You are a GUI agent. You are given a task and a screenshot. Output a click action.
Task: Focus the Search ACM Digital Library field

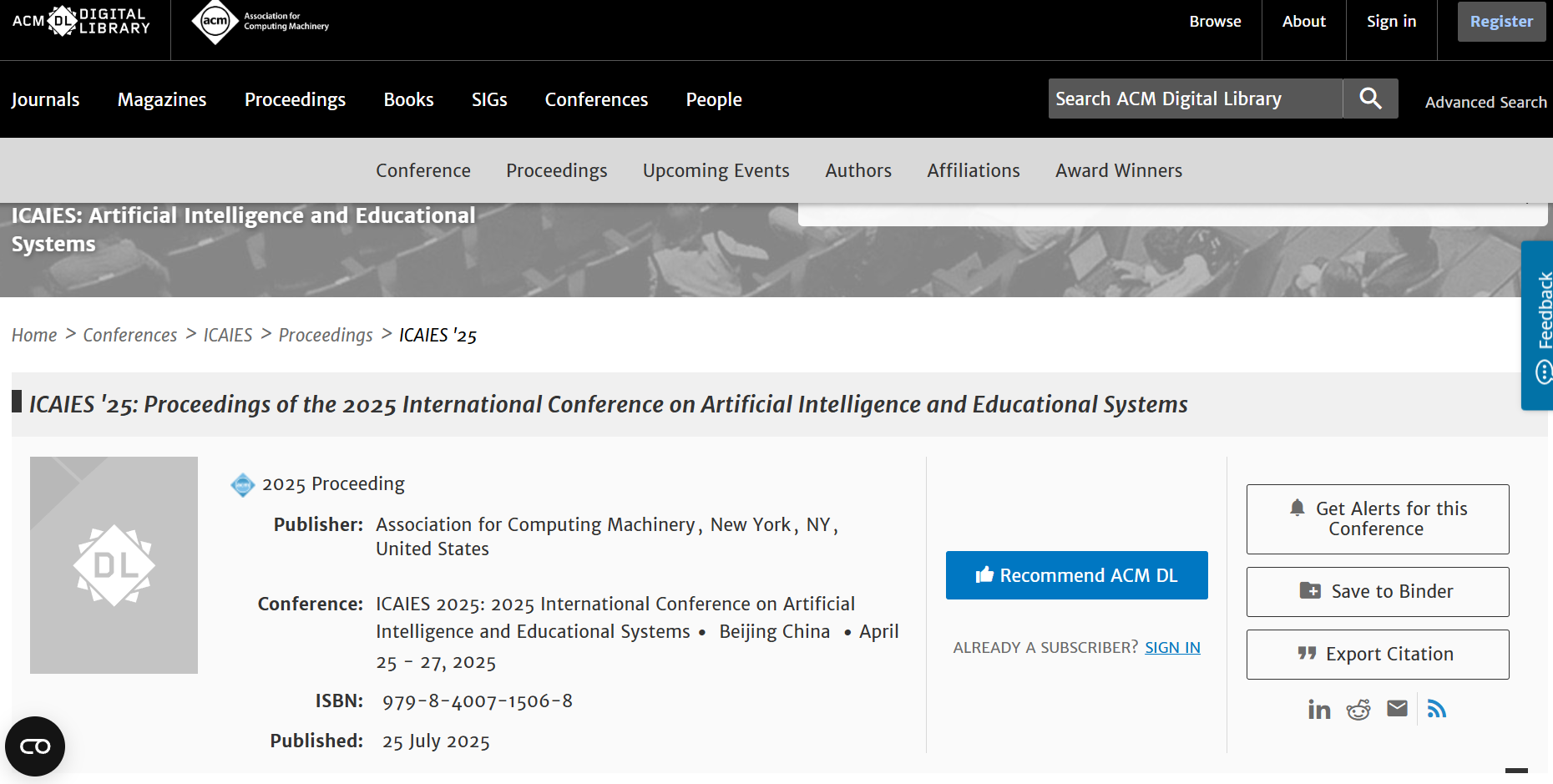[x=1196, y=99]
